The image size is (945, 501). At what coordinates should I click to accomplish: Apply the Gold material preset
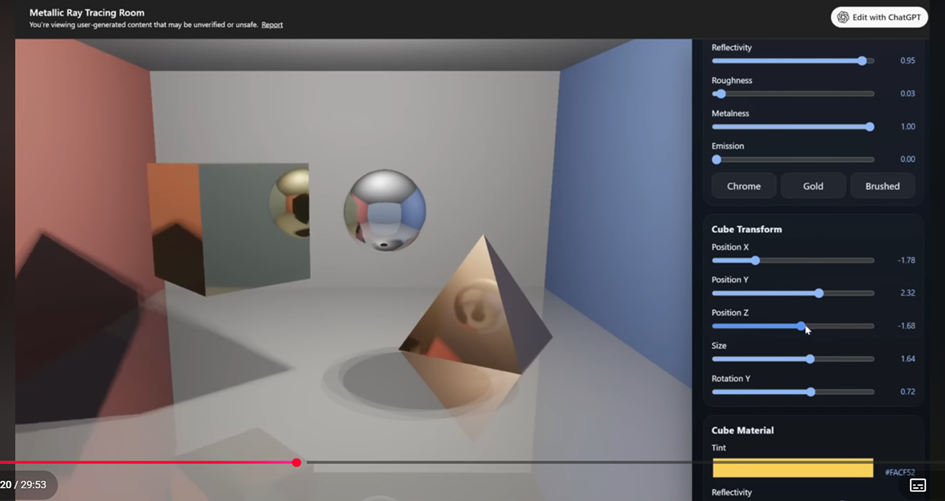click(x=813, y=186)
